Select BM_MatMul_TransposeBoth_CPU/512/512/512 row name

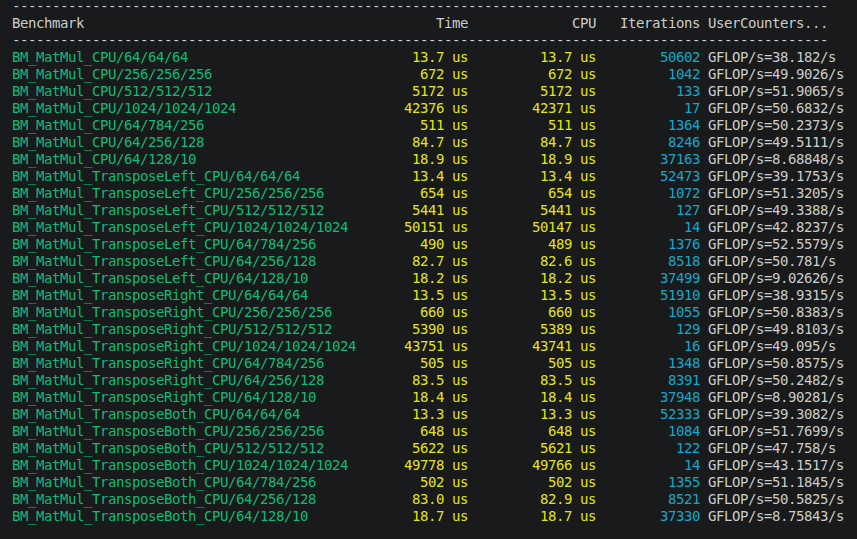[x=168, y=448]
